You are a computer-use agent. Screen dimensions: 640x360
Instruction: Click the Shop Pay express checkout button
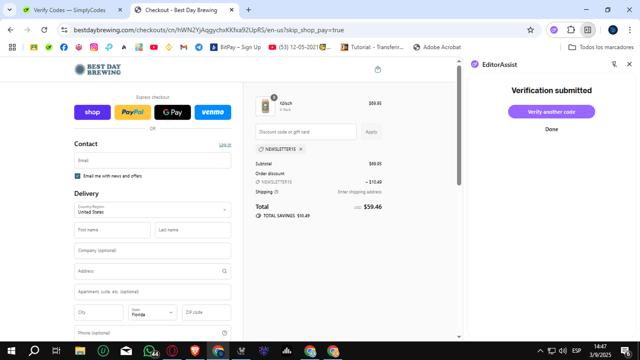92,112
